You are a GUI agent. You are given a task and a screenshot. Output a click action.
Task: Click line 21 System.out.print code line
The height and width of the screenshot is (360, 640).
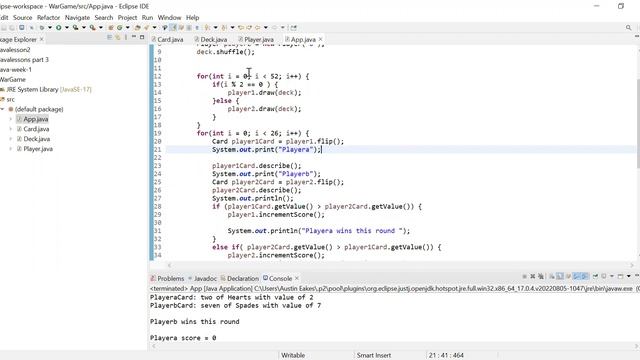click(267, 149)
